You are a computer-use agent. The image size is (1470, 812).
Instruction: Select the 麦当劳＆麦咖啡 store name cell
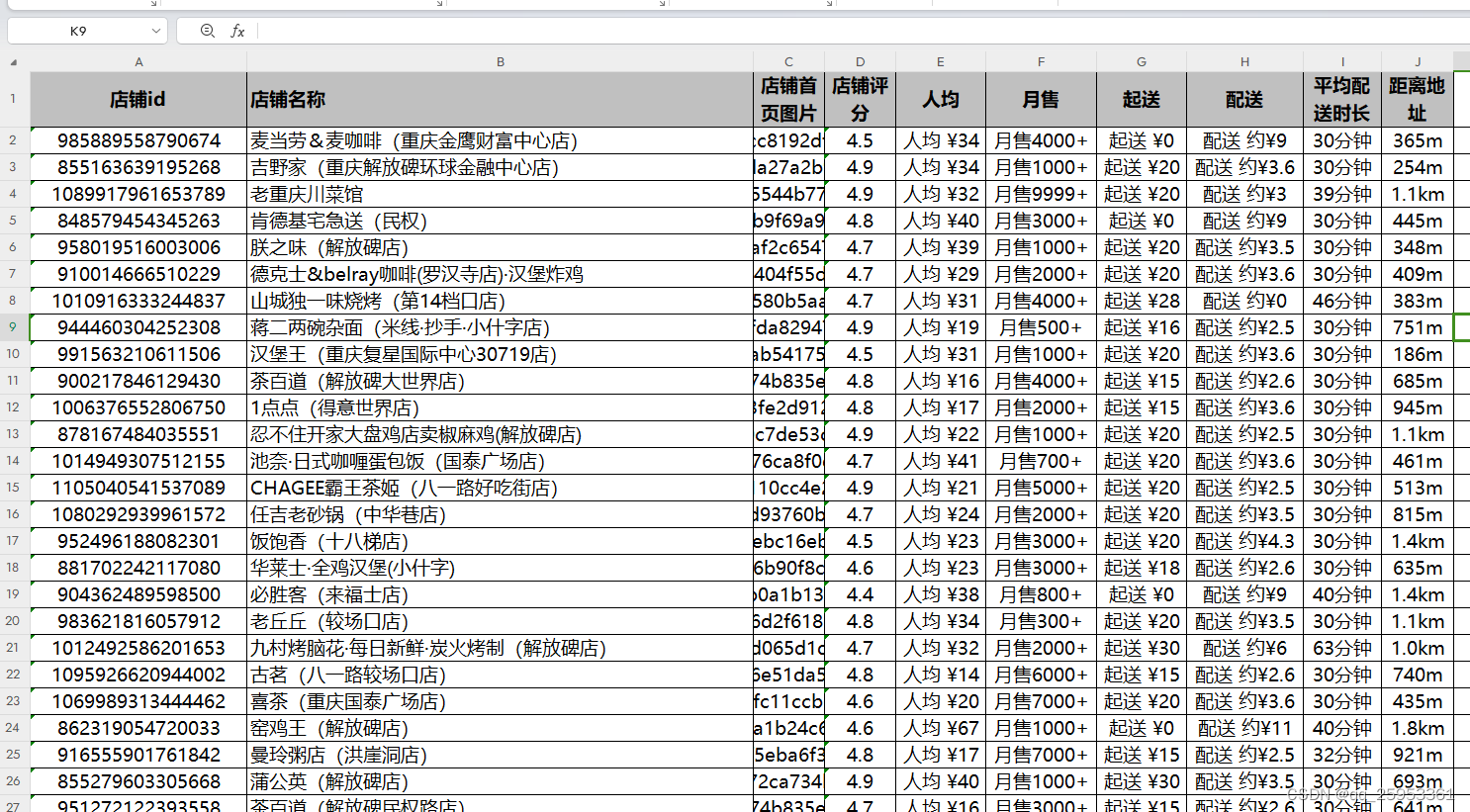501,140
